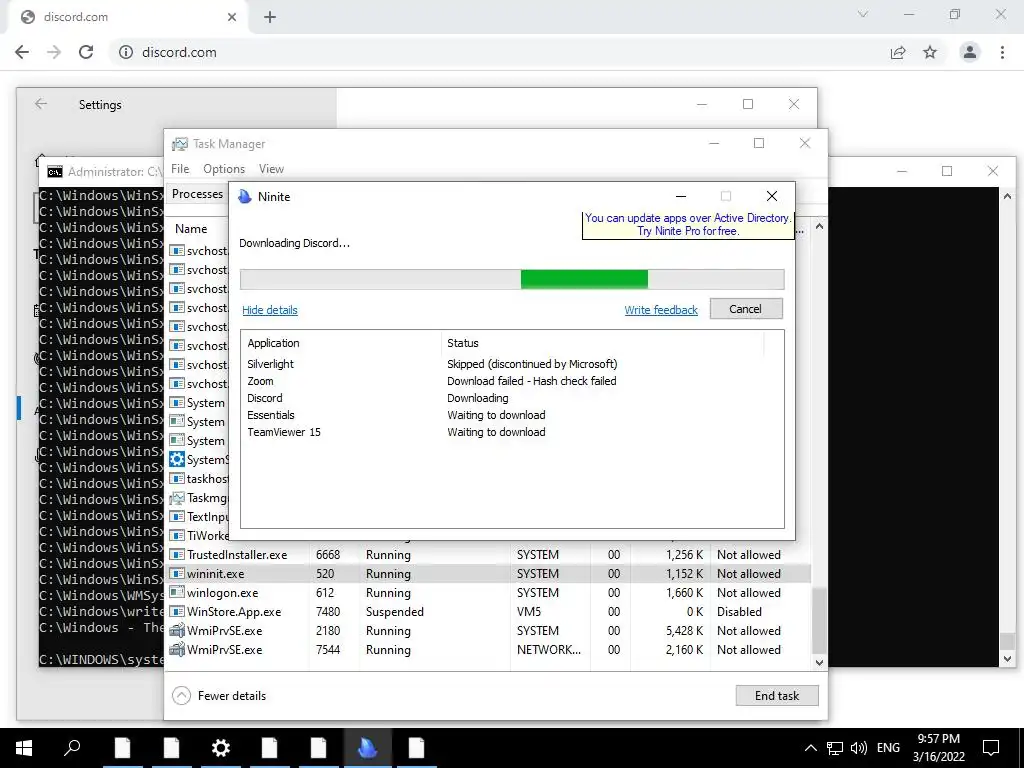Open Task Manager Options menu
Screen dimensions: 1024x768
point(224,168)
